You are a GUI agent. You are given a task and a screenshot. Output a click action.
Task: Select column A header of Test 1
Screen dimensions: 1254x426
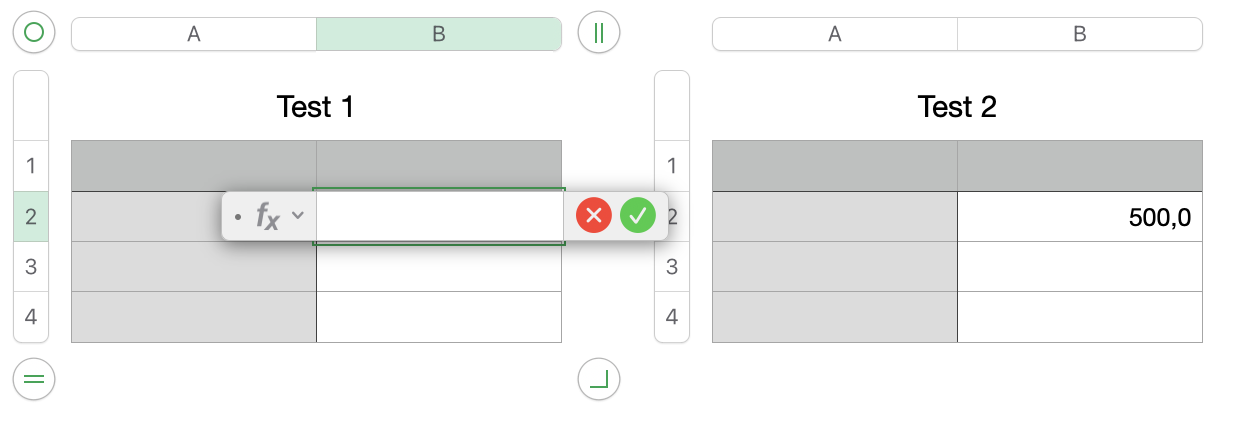[x=194, y=34]
